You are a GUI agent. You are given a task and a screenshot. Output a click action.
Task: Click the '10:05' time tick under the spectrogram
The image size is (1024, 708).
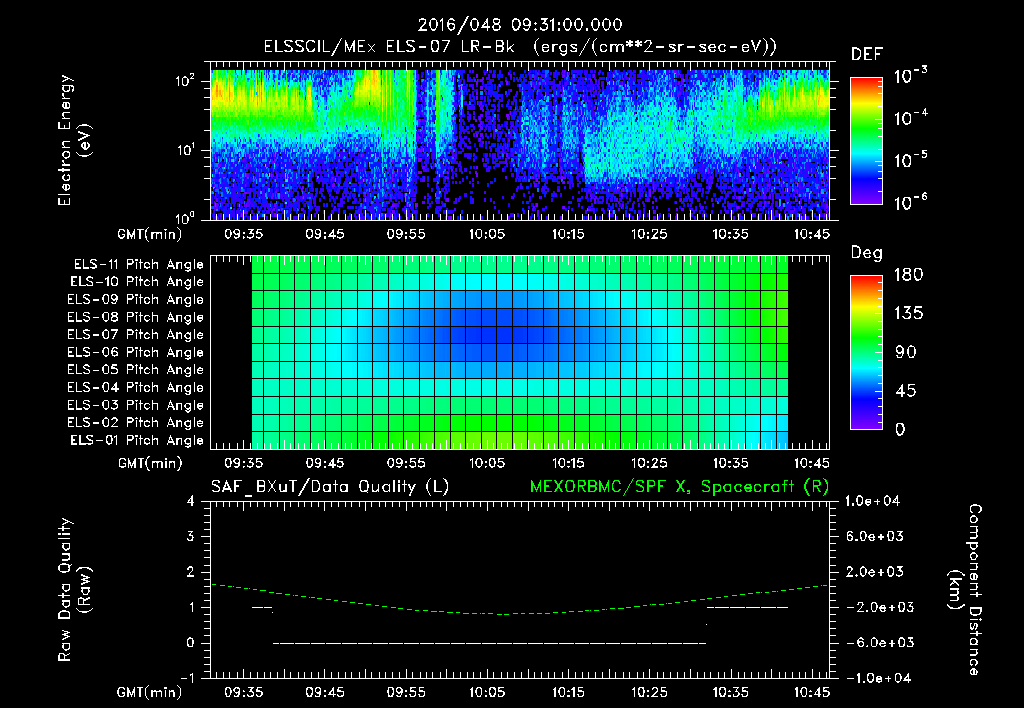coord(487,234)
